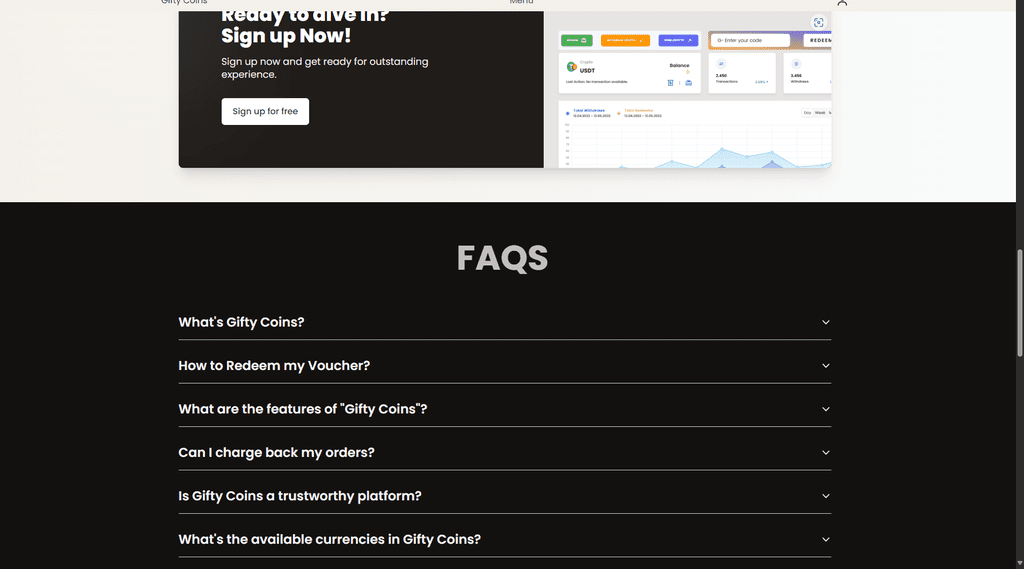Click the "Is Gifty Coins a trustworthy platform?" text
This screenshot has height=569, width=1024.
coord(300,496)
